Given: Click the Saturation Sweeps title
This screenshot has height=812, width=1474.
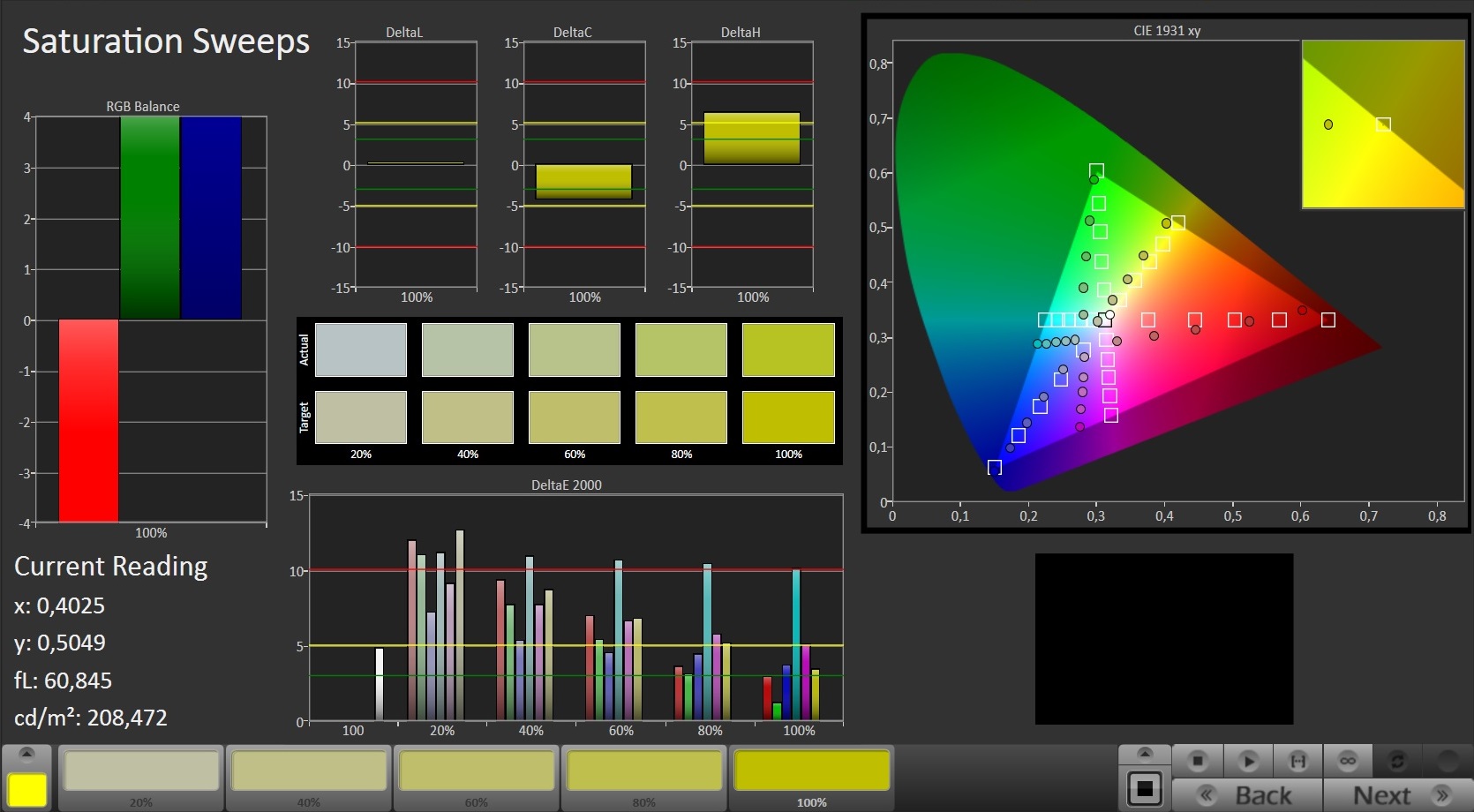Looking at the screenshot, I should tap(166, 41).
